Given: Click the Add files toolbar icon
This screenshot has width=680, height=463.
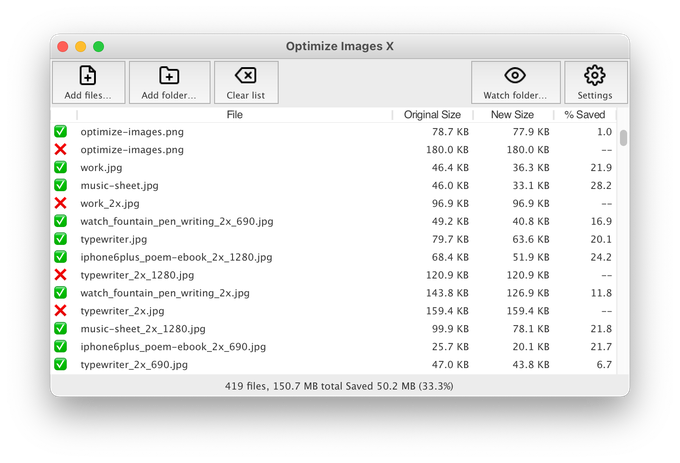Looking at the screenshot, I should click(x=88, y=82).
